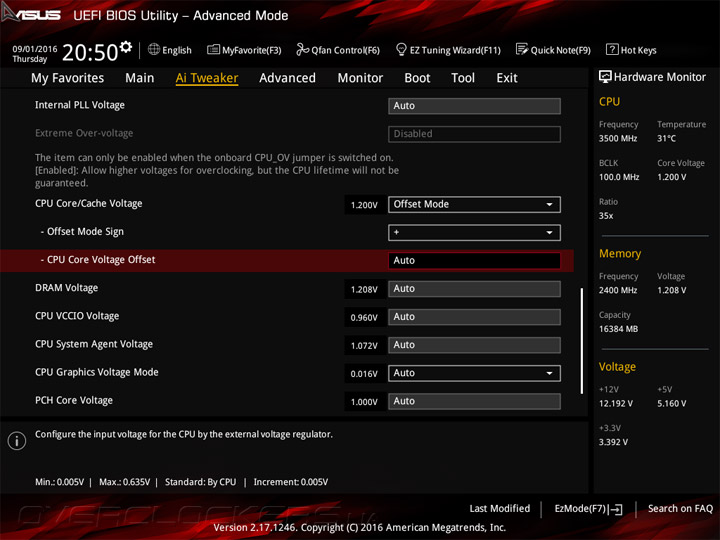Click the clock settings gear icon
This screenshot has width=720, height=540.
coord(126,47)
